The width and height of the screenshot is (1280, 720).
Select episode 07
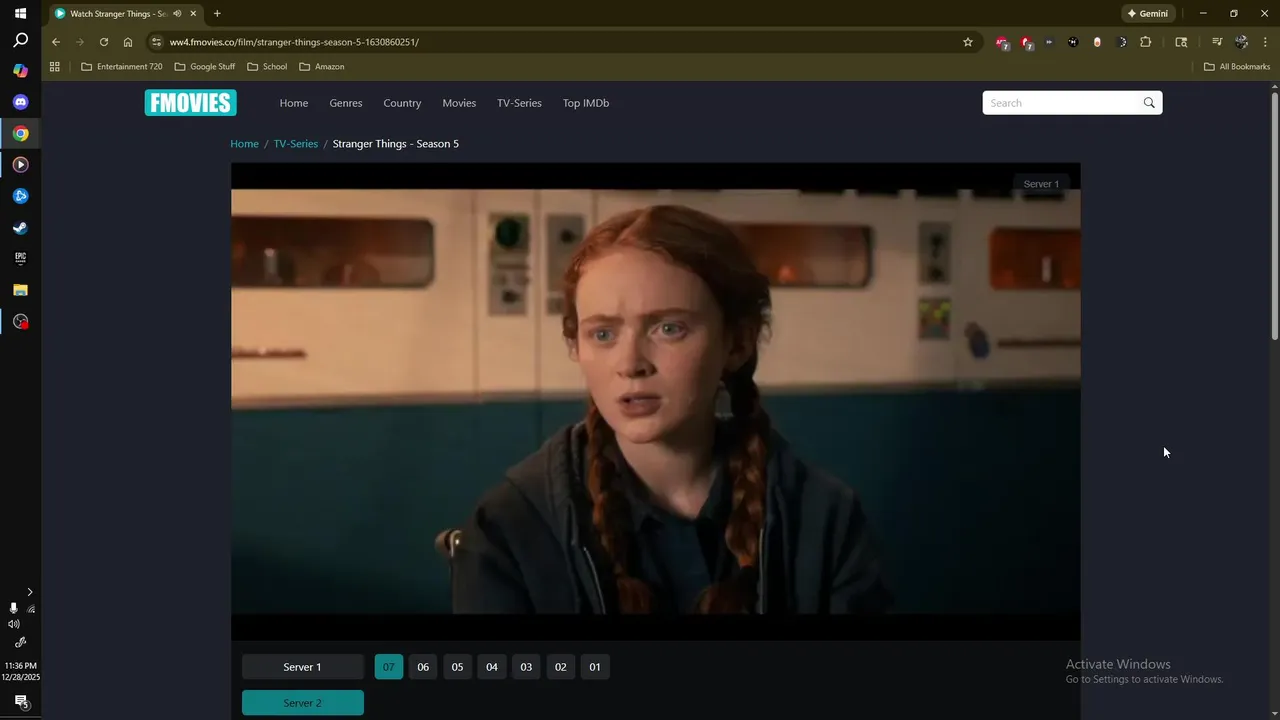389,667
